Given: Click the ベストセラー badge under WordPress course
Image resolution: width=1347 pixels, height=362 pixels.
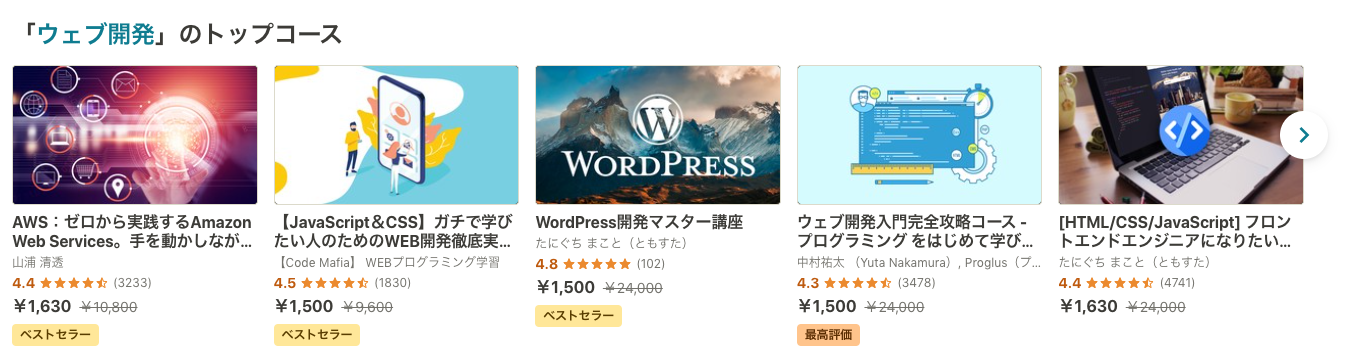Looking at the screenshot, I should [579, 316].
